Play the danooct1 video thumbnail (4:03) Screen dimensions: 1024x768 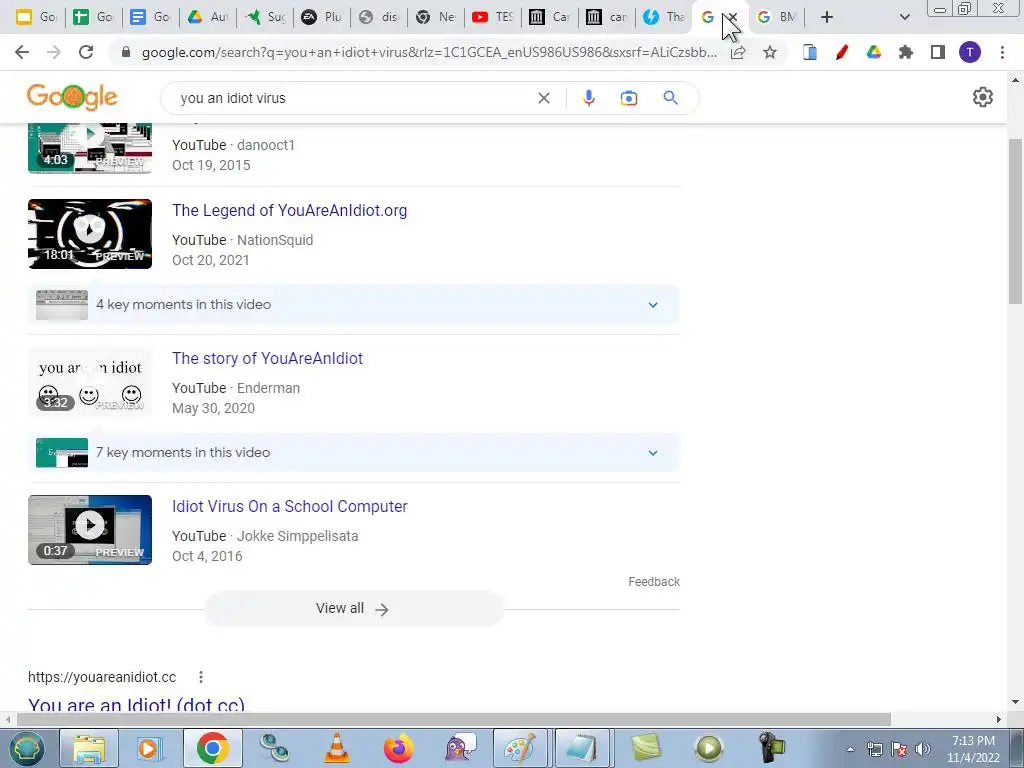[x=90, y=147]
